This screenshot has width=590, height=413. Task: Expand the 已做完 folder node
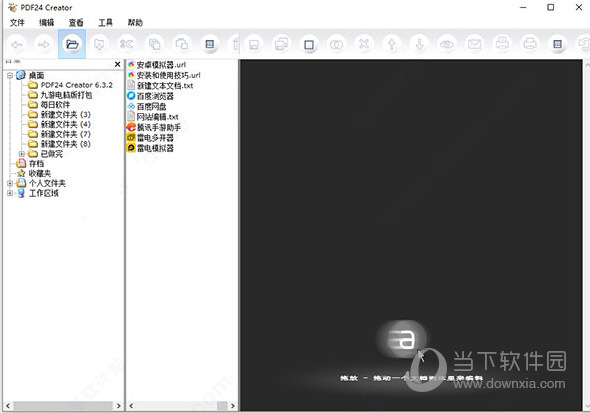tap(21, 154)
